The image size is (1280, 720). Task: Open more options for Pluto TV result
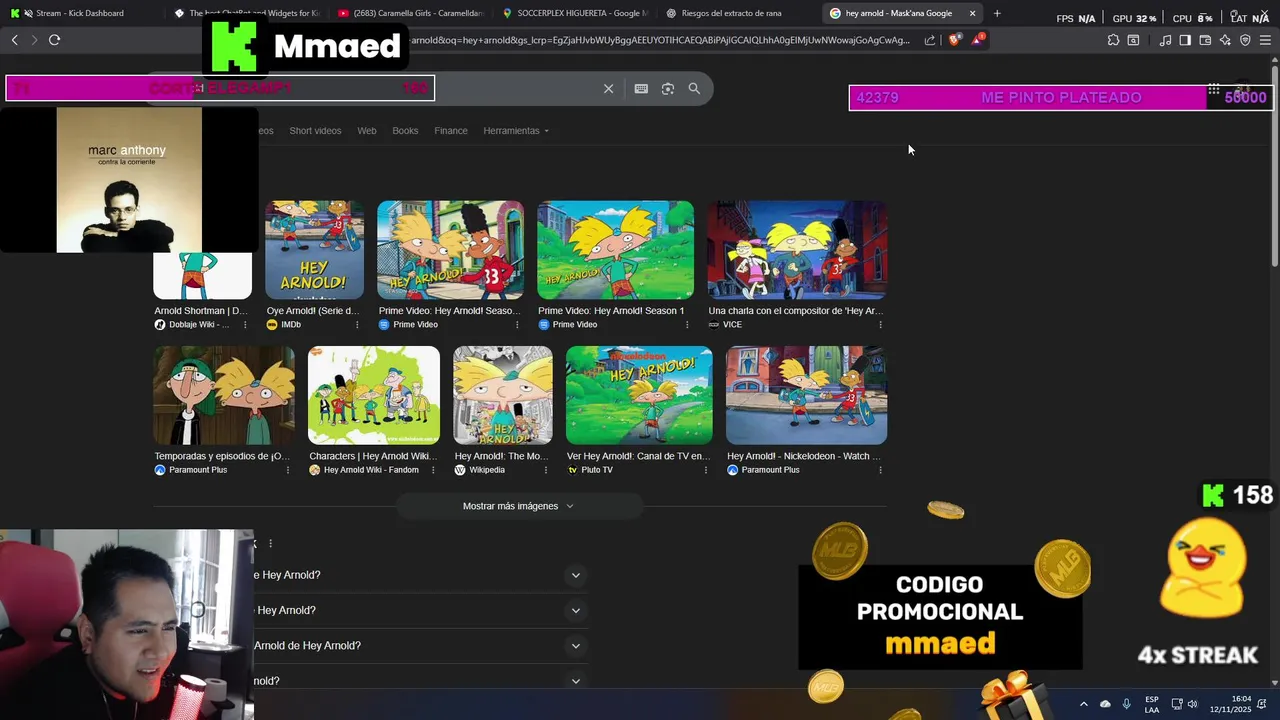[706, 470]
